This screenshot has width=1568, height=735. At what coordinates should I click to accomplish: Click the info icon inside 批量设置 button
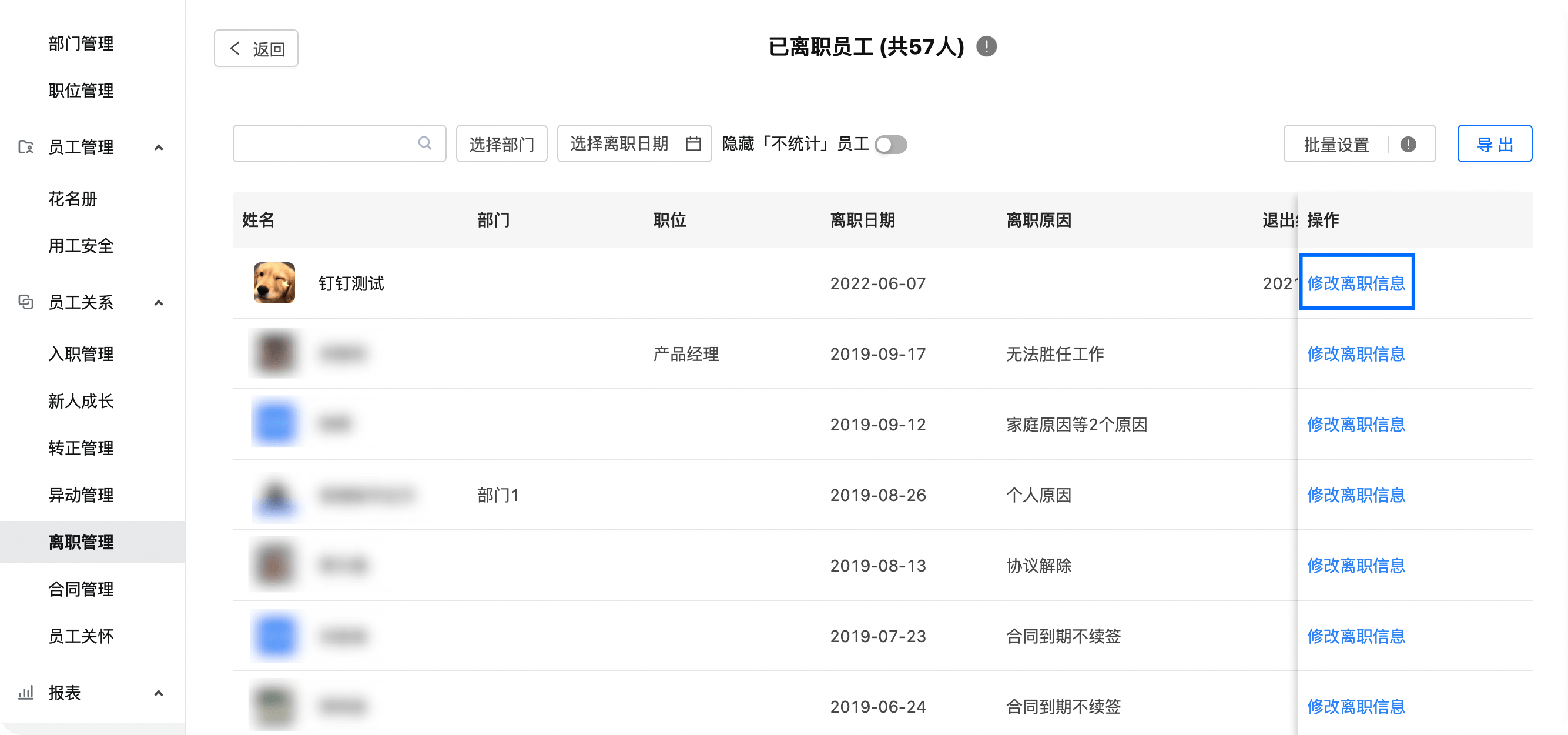pos(1408,144)
